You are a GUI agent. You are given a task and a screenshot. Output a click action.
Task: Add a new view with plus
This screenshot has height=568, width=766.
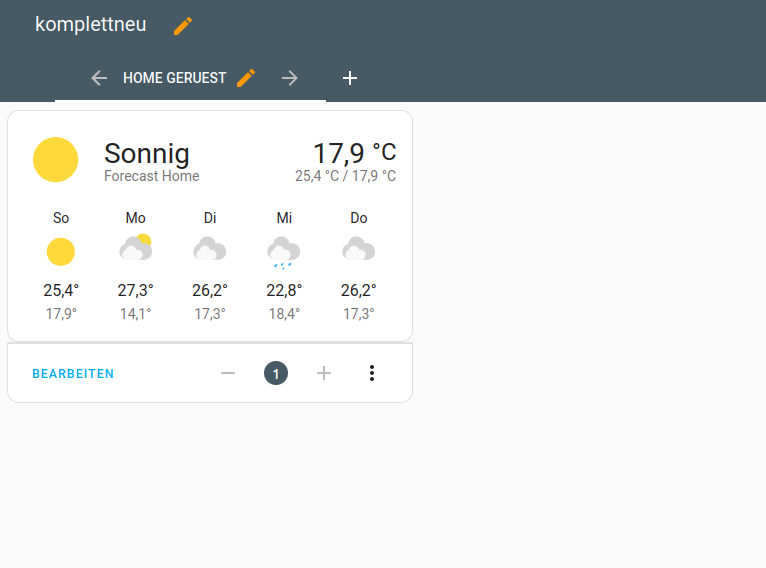coord(350,78)
